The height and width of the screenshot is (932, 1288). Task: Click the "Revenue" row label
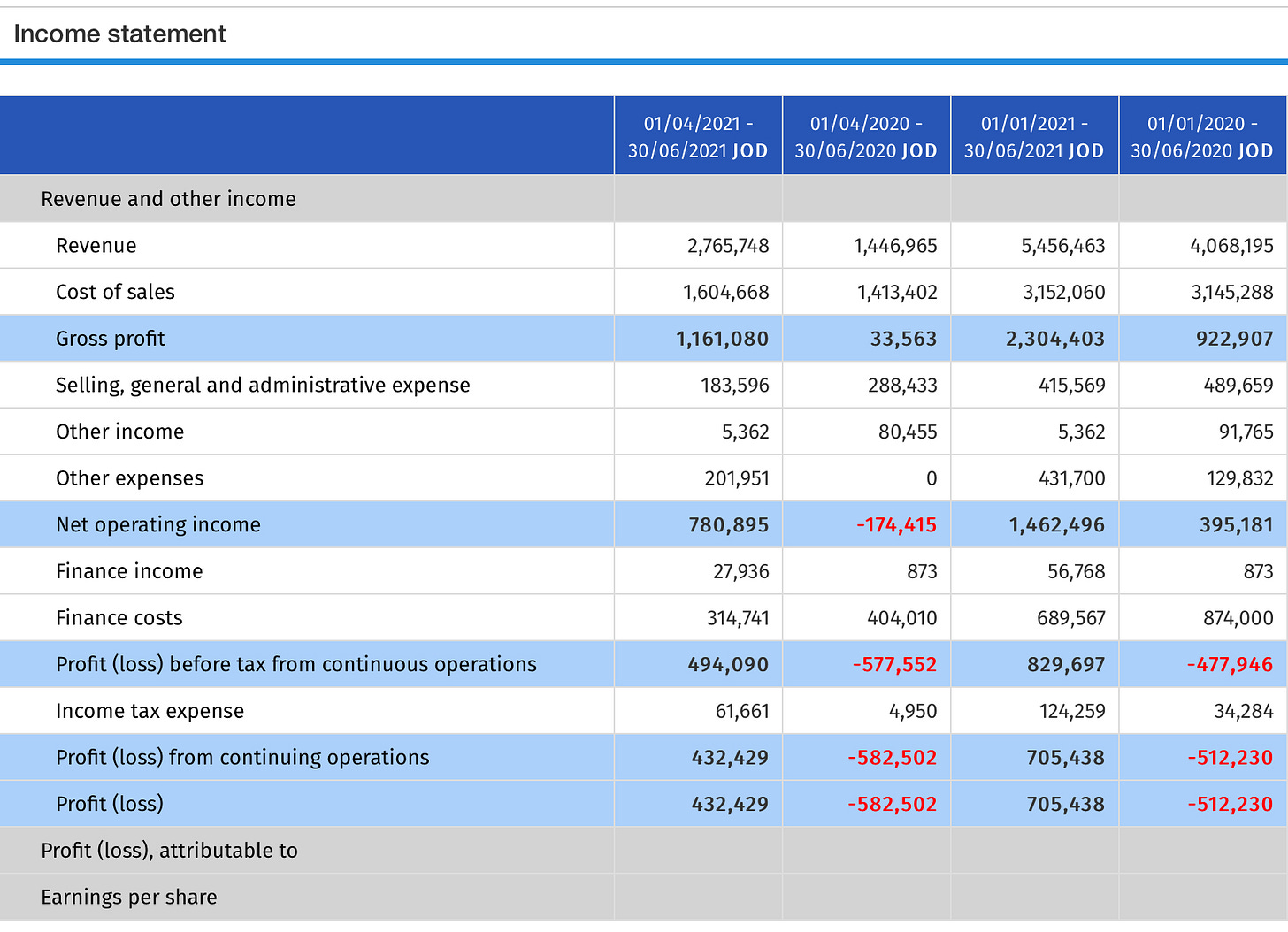coord(96,246)
